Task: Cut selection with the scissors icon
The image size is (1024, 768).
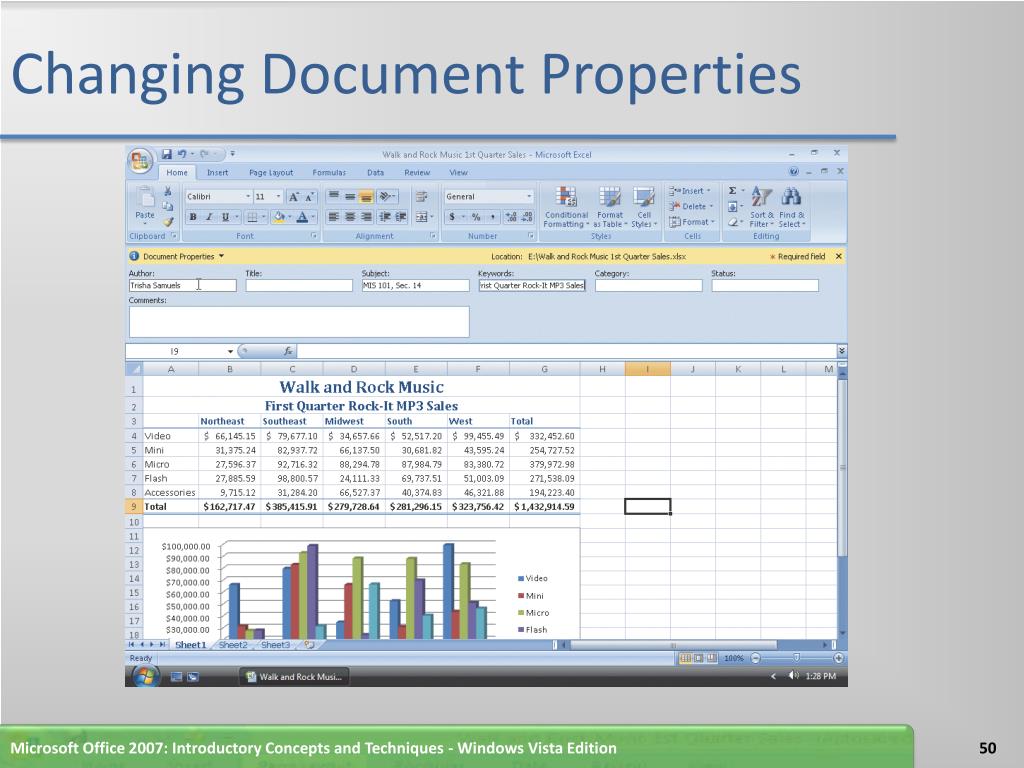Action: click(168, 191)
